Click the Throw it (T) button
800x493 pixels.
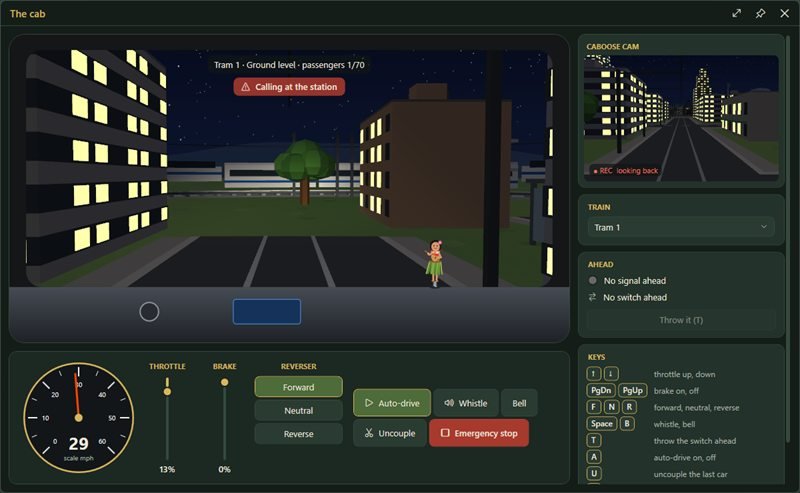pos(681,320)
